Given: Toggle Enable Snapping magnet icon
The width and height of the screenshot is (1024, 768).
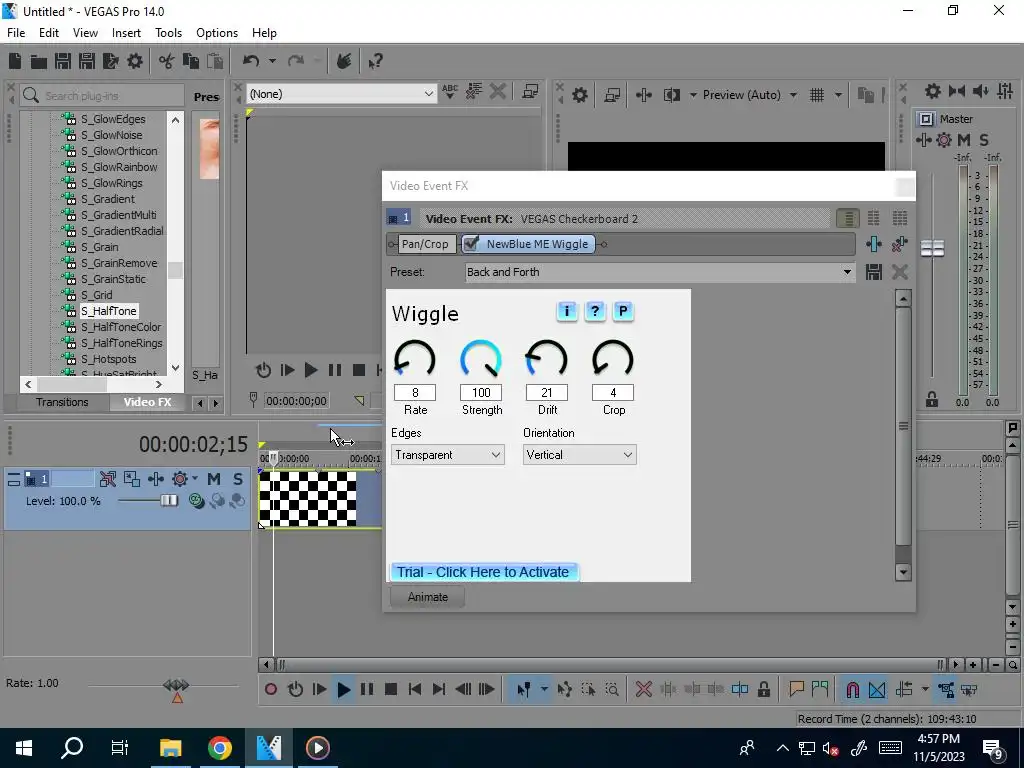Looking at the screenshot, I should pyautogui.click(x=852, y=689).
